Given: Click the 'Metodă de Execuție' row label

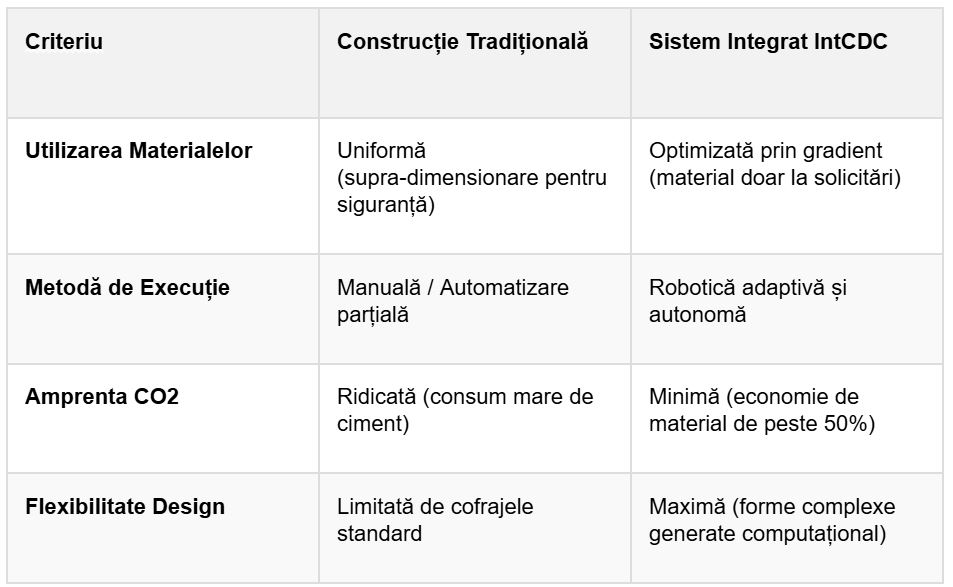Looking at the screenshot, I should tap(127, 288).
